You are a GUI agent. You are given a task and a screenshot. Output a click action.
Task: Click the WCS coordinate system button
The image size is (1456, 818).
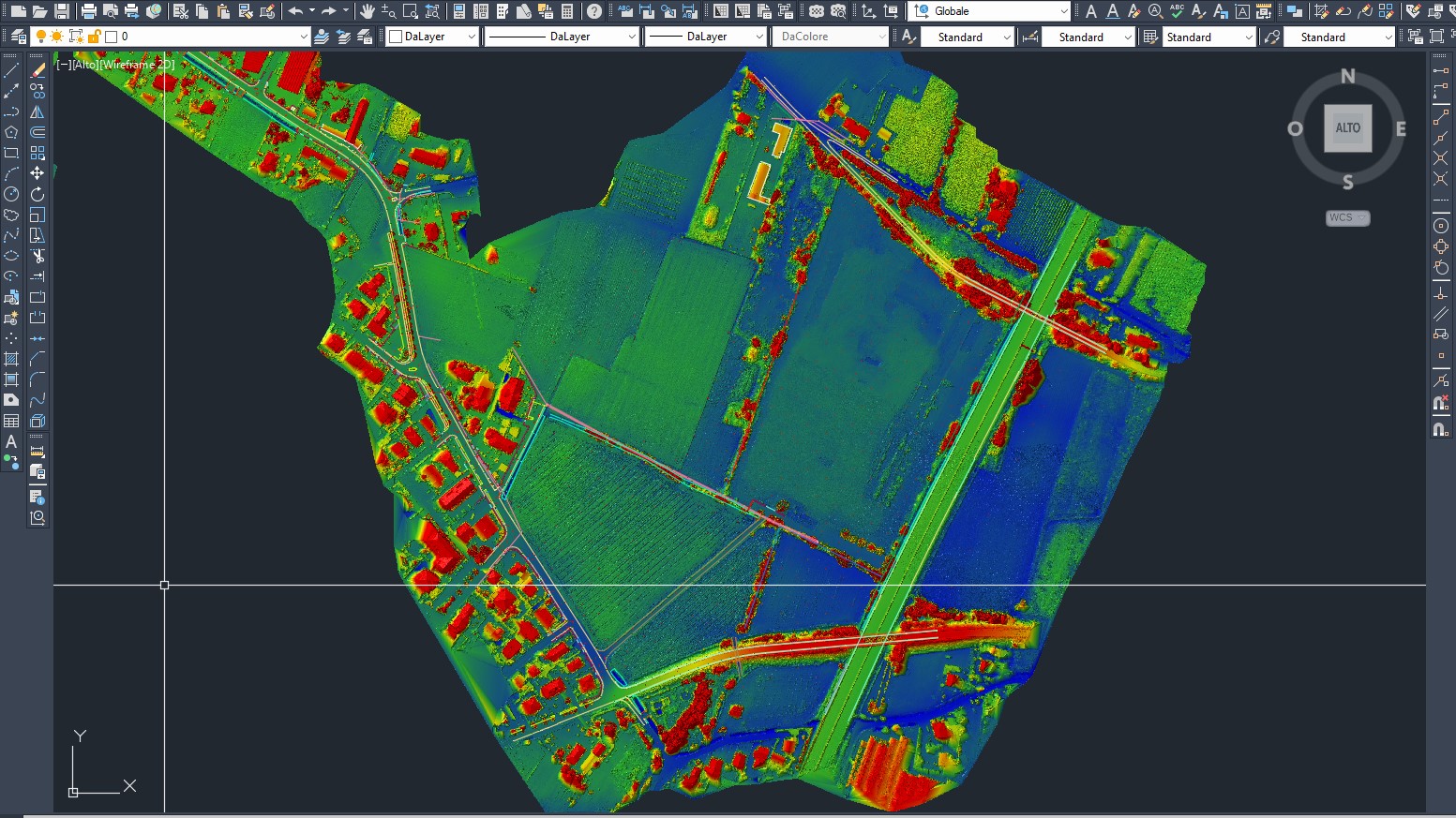point(1347,217)
